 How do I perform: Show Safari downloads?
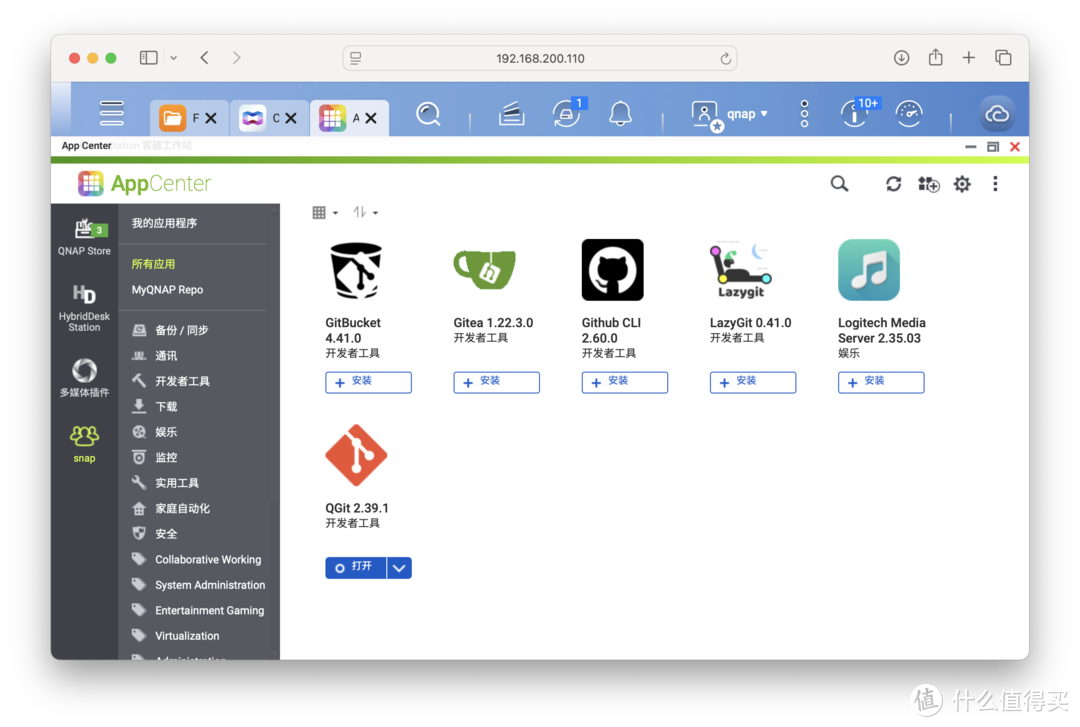(901, 58)
